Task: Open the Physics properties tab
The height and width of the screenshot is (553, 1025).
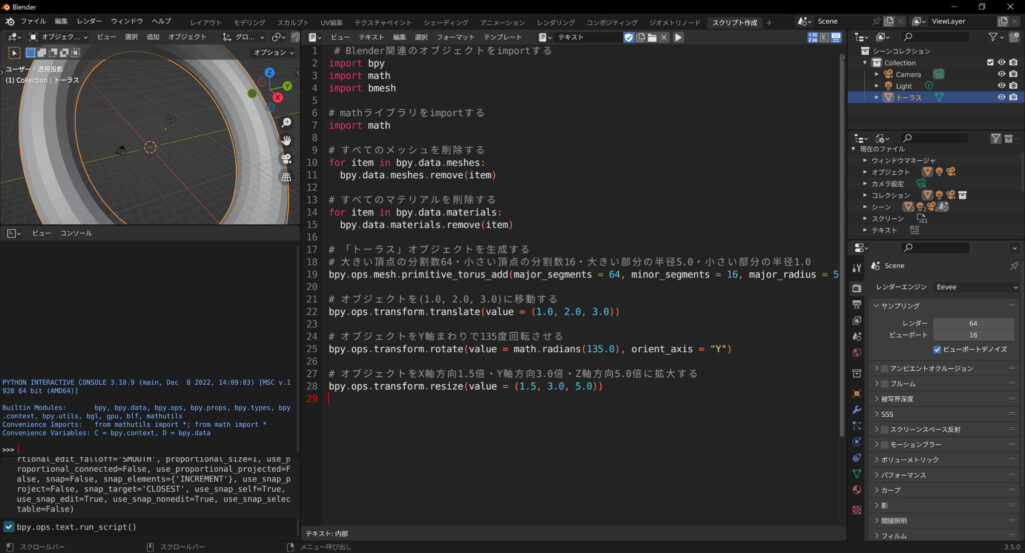Action: point(857,441)
